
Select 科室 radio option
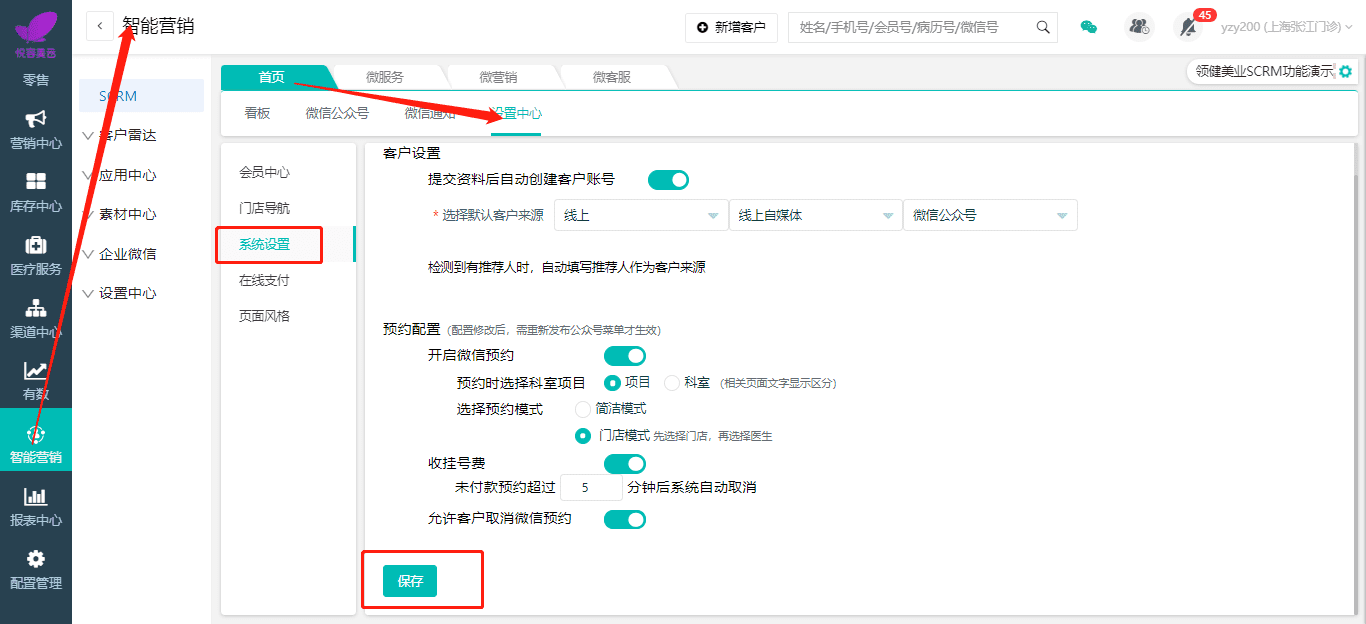(672, 383)
